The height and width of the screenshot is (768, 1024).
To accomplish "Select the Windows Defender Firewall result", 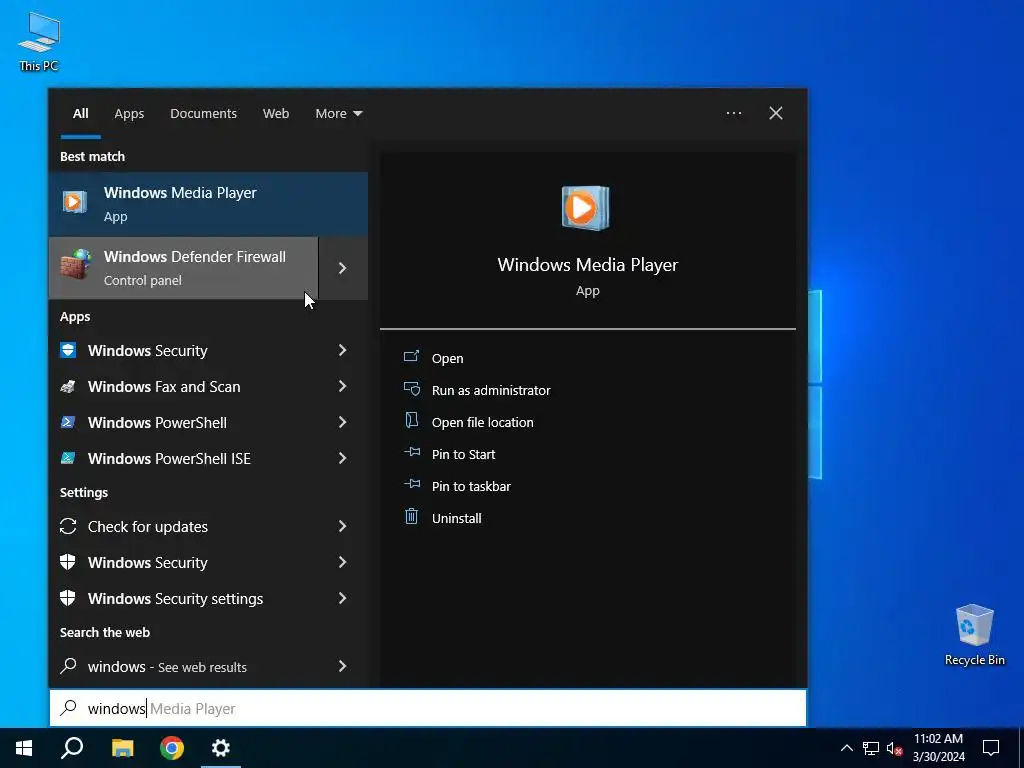I will coord(184,268).
